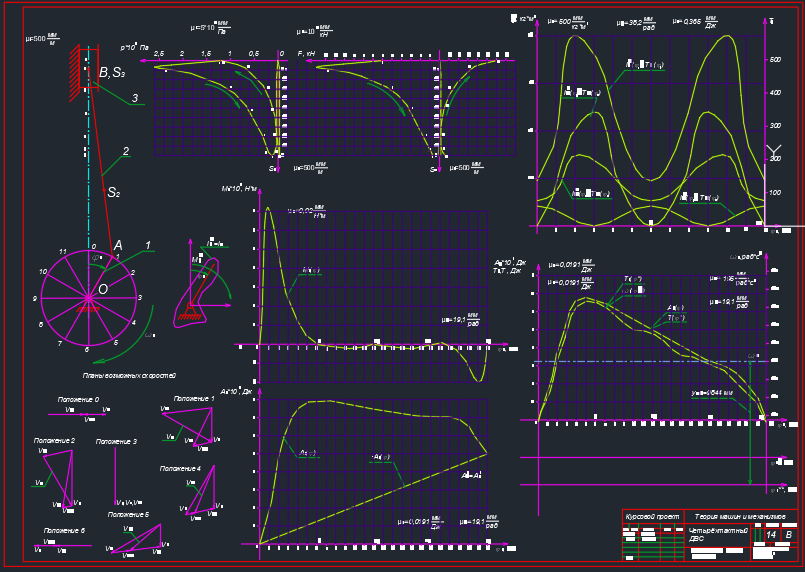Click sheet number "14" in title block
The image size is (805, 572).
point(771,535)
